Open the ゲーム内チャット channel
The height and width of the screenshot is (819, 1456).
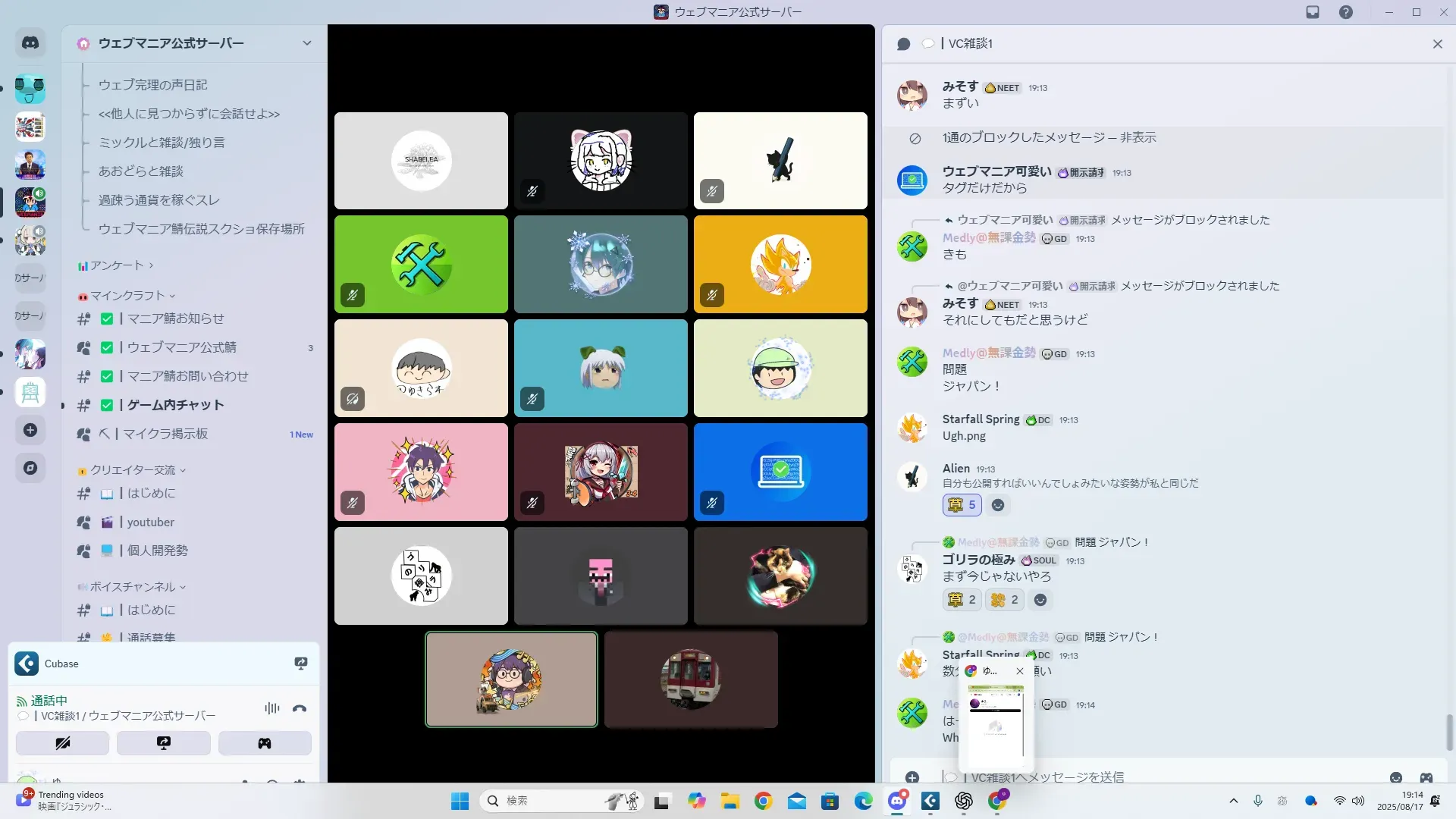tap(175, 405)
